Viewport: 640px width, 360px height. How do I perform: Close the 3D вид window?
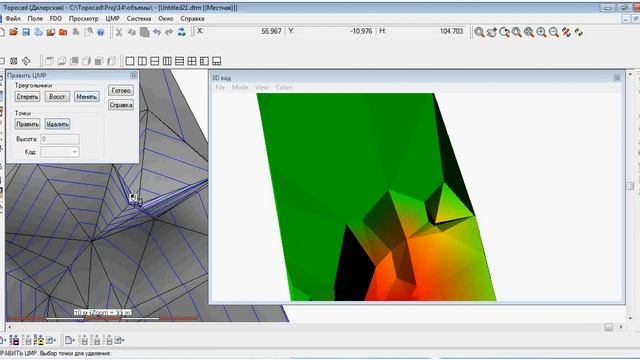tap(617, 77)
